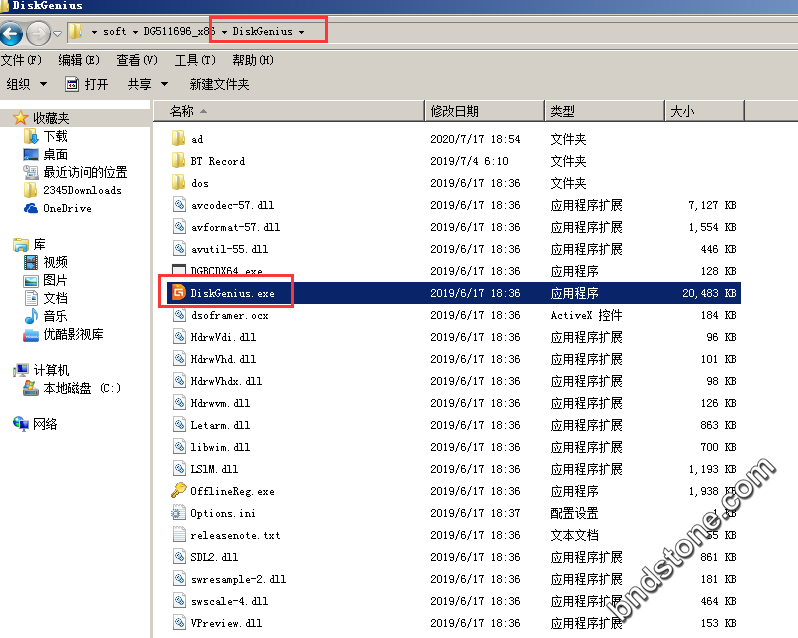Image resolution: width=798 pixels, height=638 pixels.
Task: Sort files by 修改日期 column header
Action: pos(454,111)
